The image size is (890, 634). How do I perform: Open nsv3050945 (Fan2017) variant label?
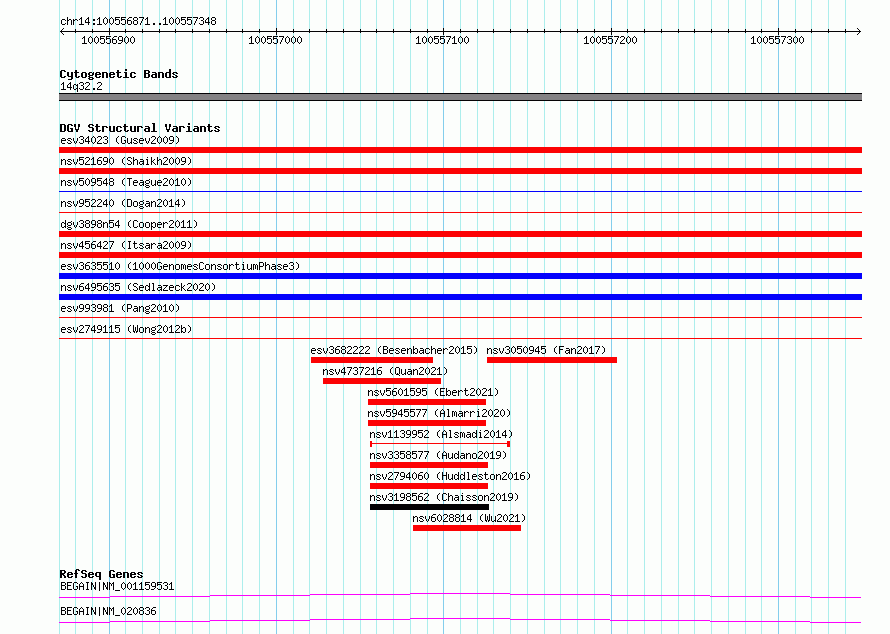tap(546, 350)
